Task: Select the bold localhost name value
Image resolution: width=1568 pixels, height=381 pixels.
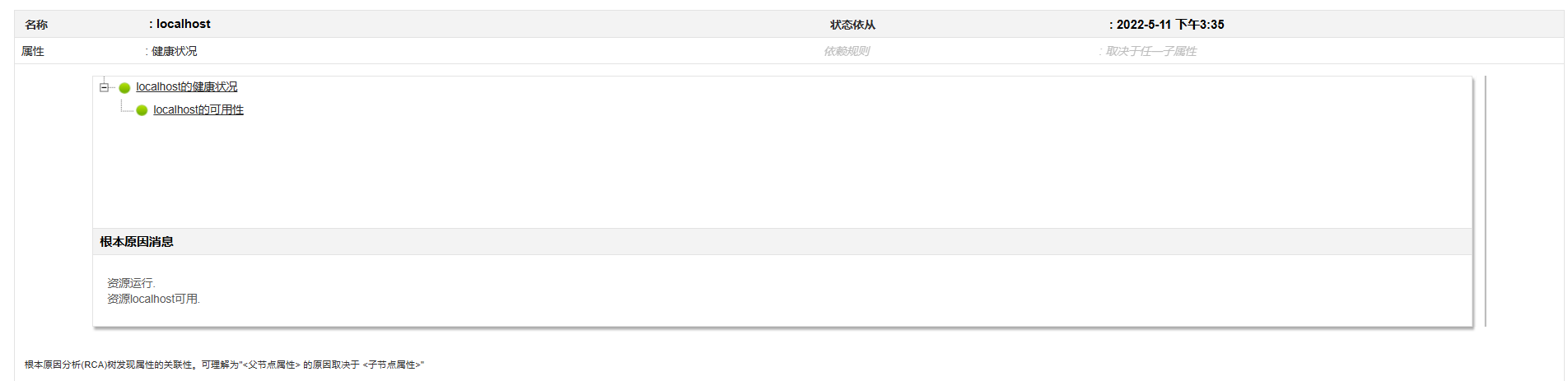Action: point(183,25)
